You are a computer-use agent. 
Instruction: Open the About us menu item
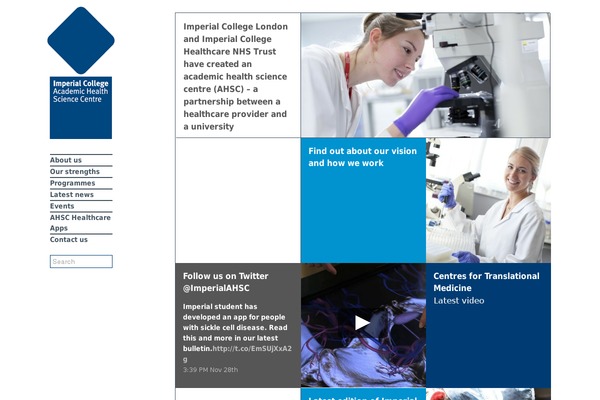(x=66, y=160)
